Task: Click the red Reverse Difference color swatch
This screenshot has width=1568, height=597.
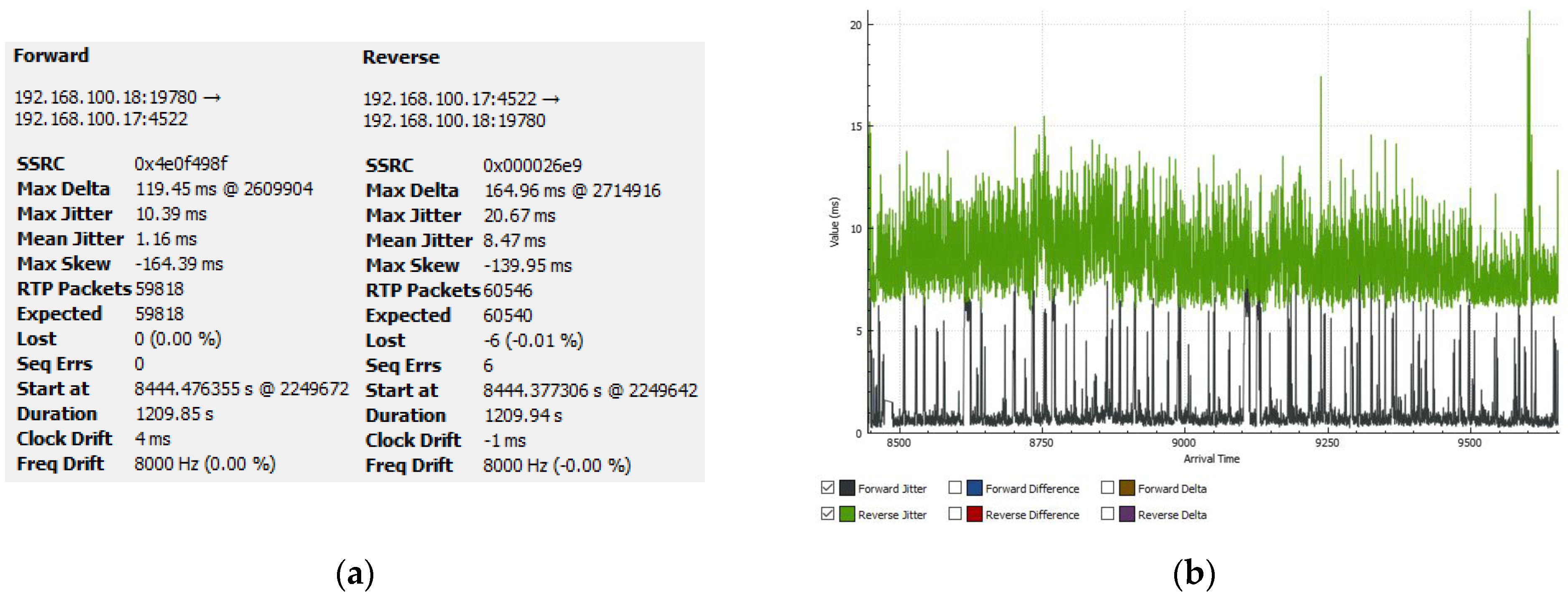Action: point(975,513)
